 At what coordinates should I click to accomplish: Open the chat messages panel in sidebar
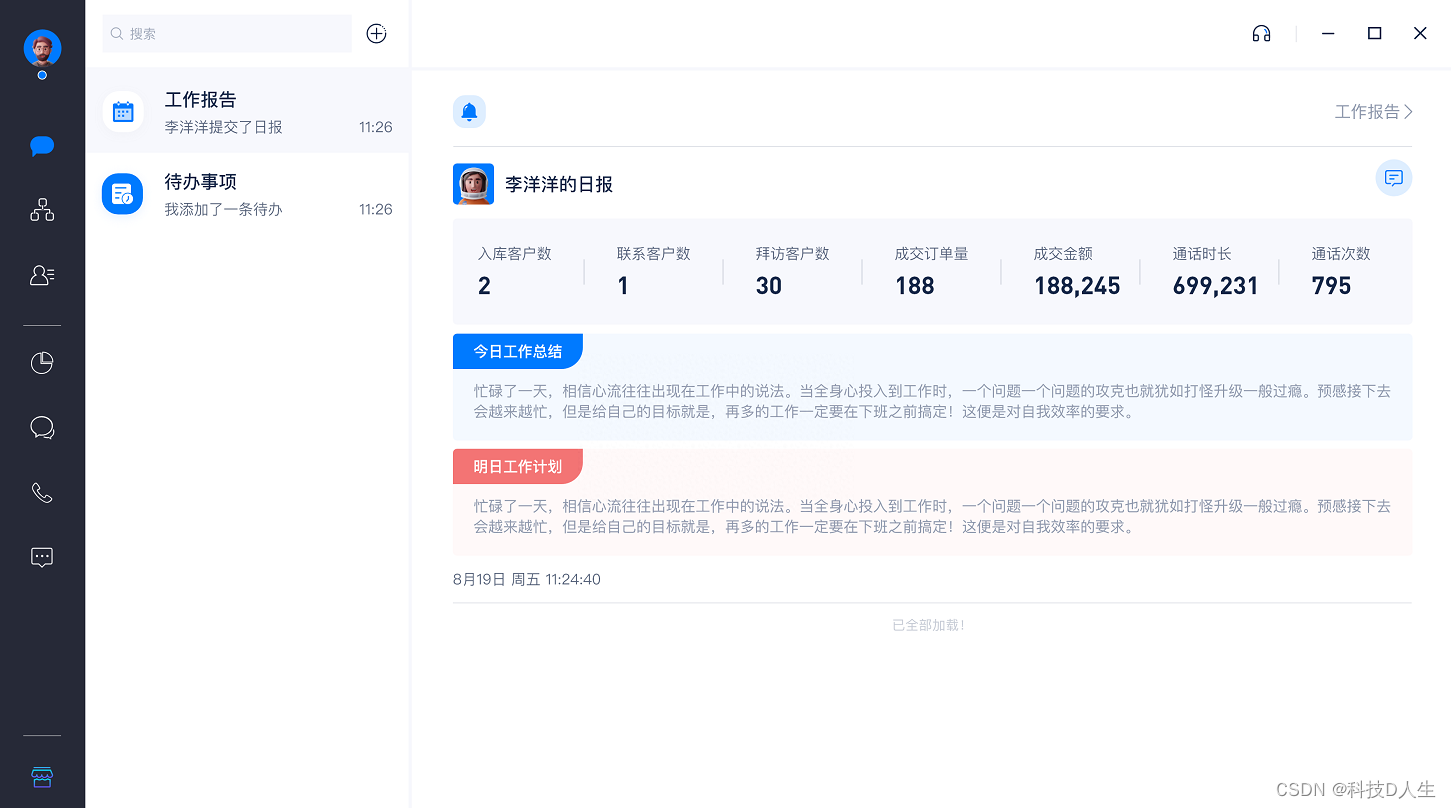41,146
